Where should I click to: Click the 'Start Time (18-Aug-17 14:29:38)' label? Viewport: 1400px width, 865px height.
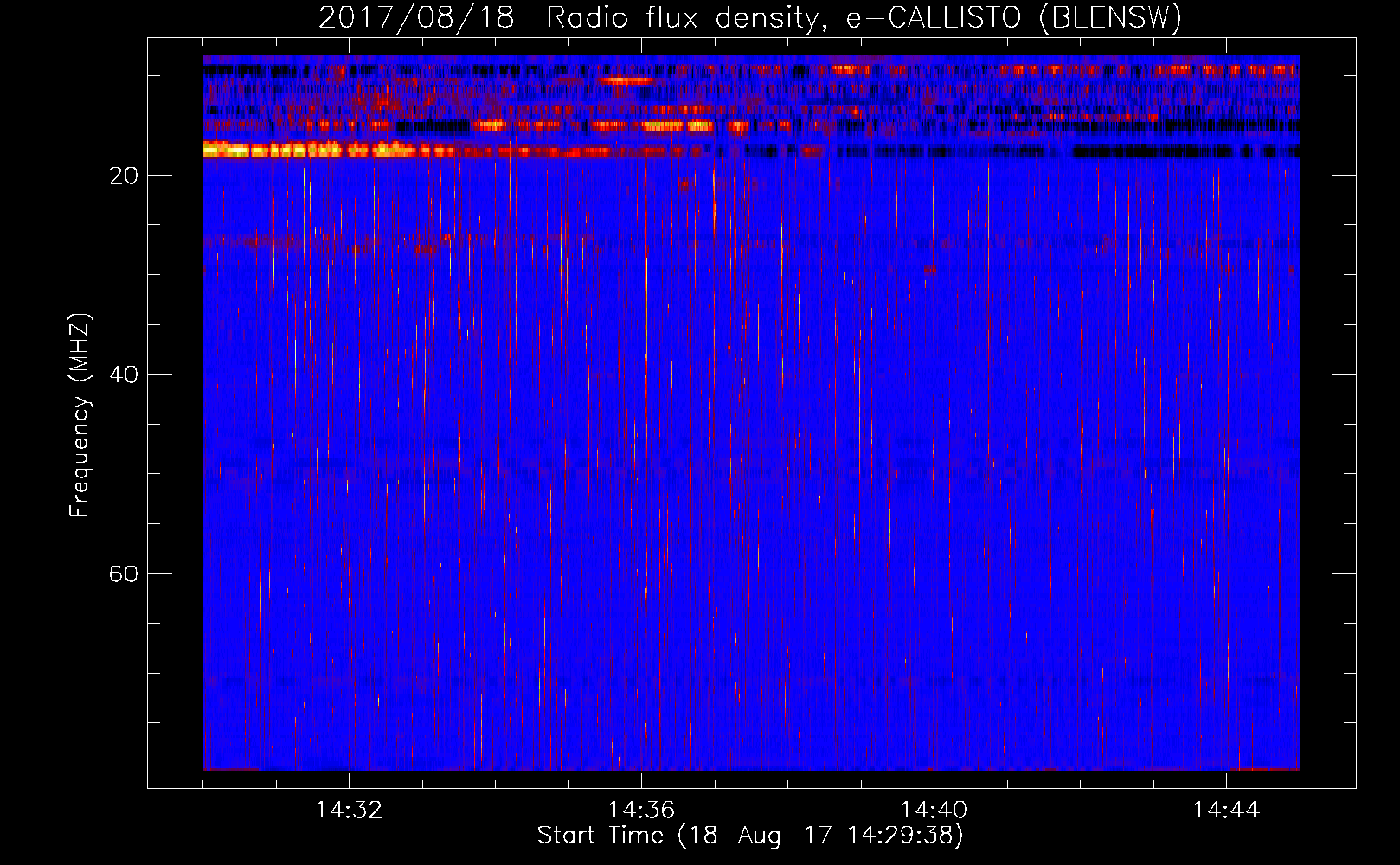(750, 836)
